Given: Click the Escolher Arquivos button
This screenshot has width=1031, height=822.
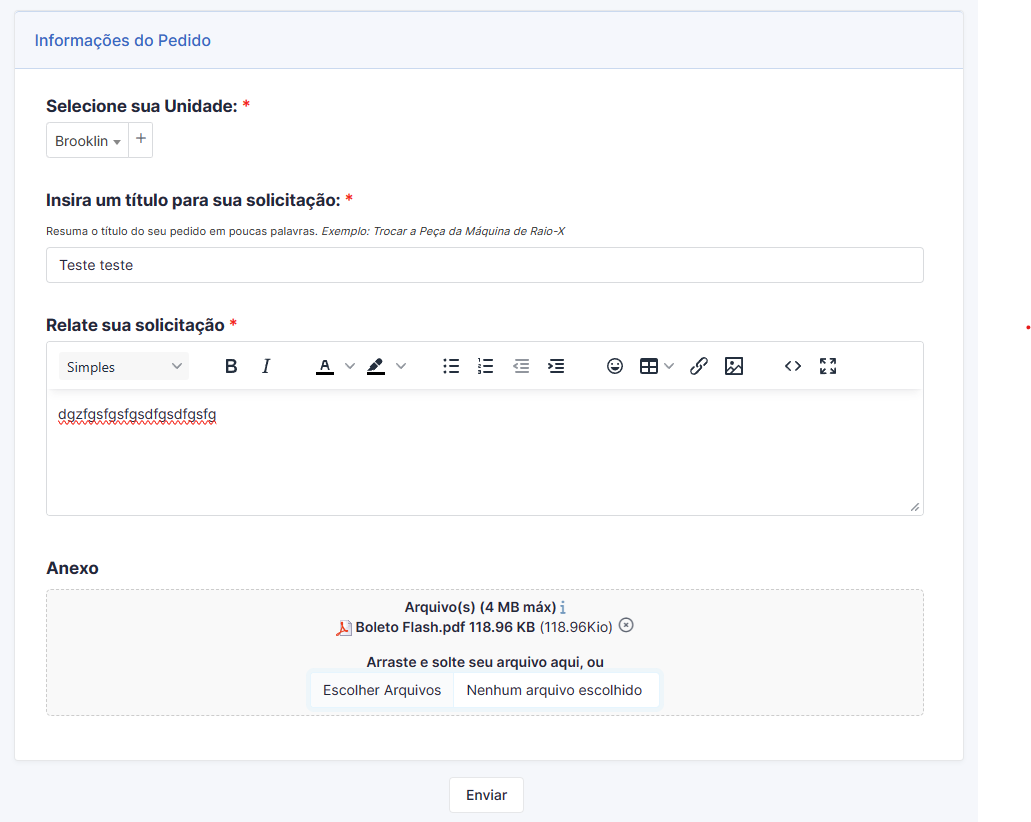Looking at the screenshot, I should (381, 689).
